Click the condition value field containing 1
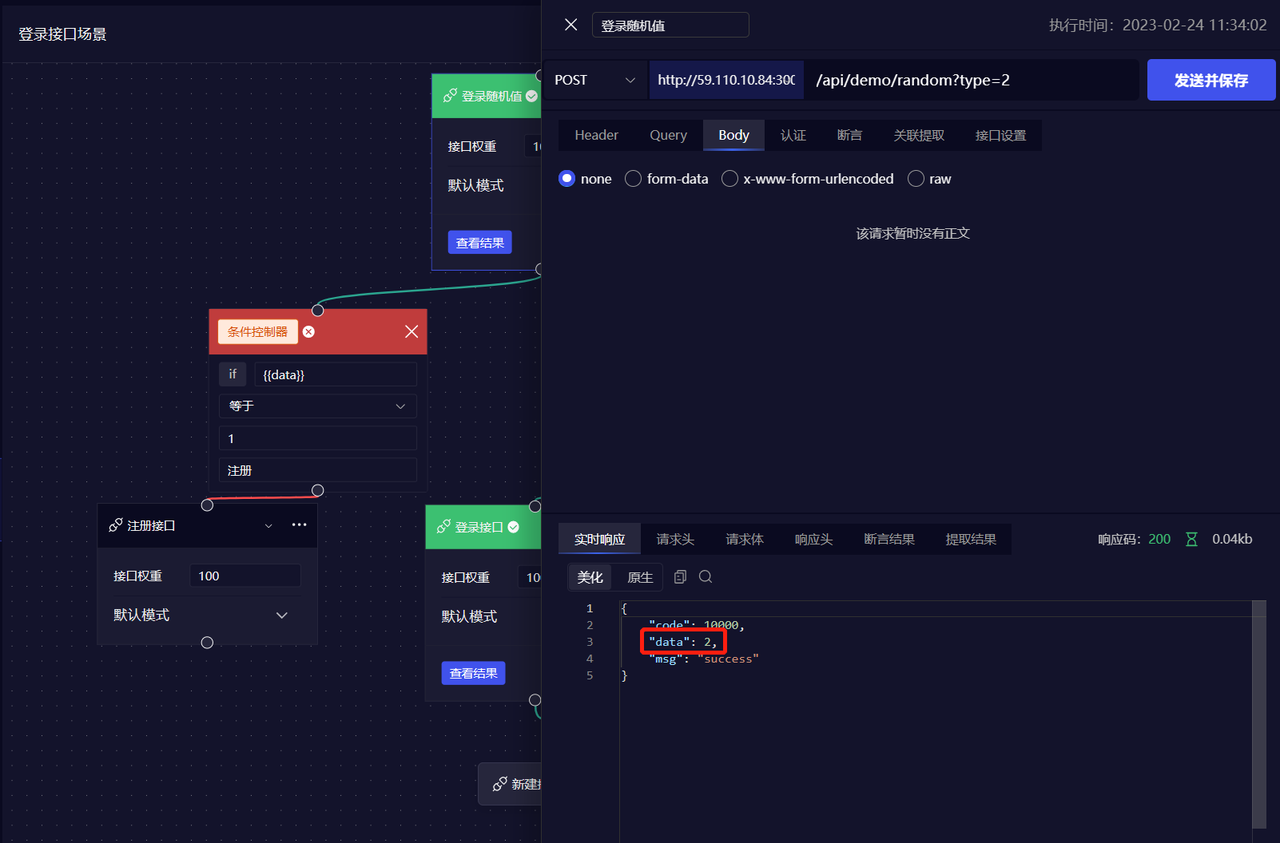 (x=318, y=438)
